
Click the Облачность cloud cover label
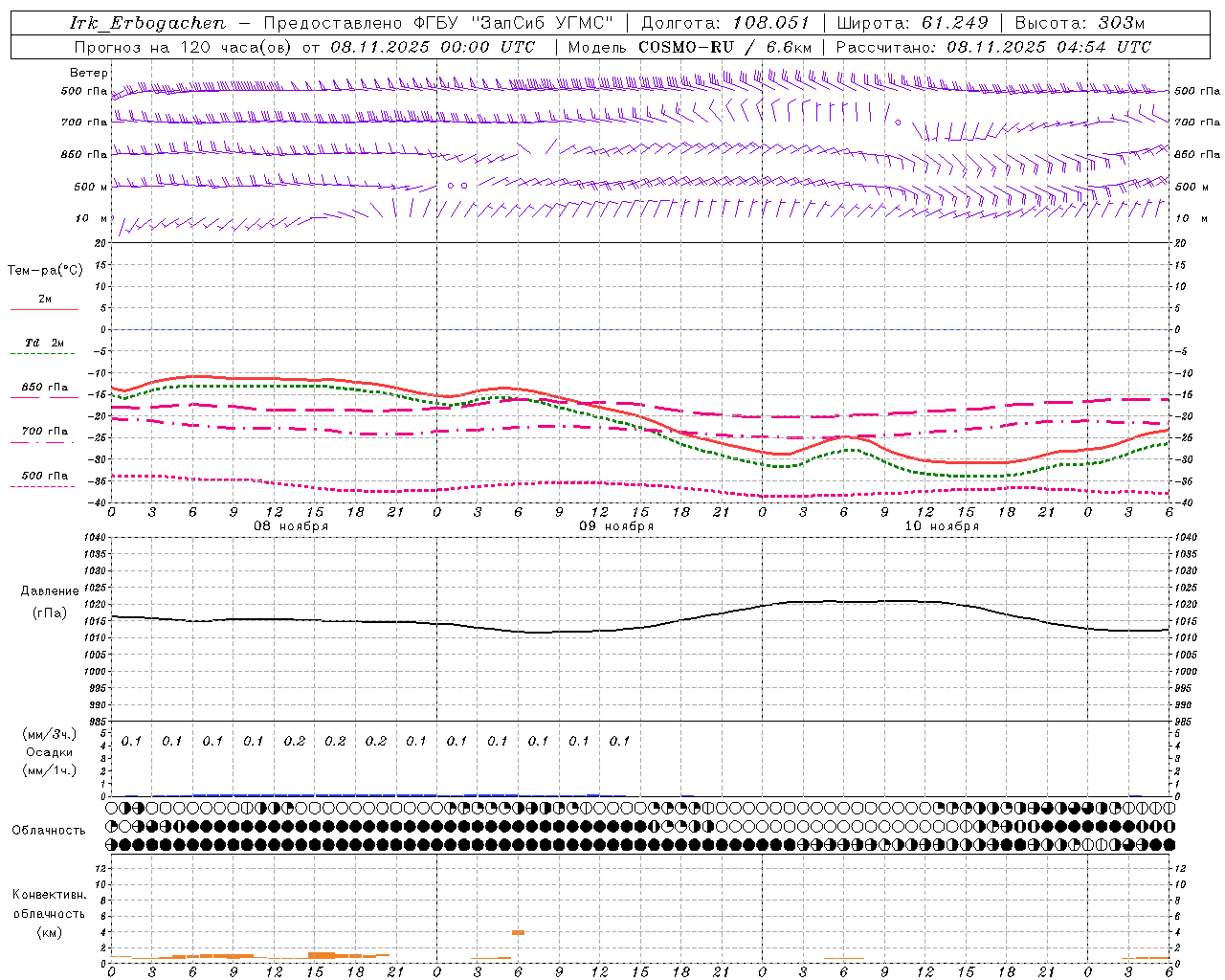[49, 831]
